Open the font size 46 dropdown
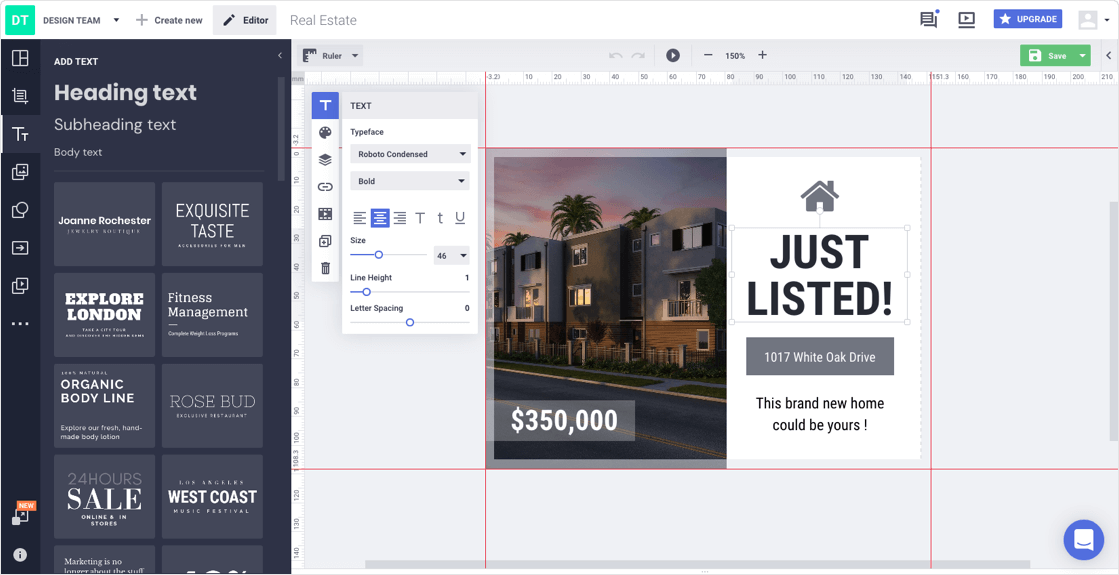 pos(452,255)
